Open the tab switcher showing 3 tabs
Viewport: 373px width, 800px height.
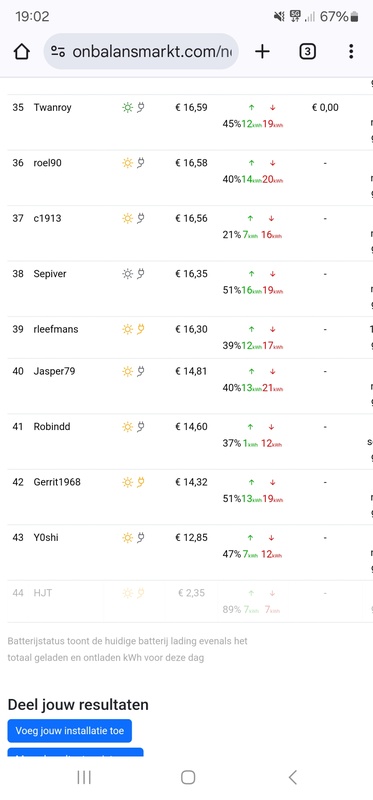click(307, 52)
